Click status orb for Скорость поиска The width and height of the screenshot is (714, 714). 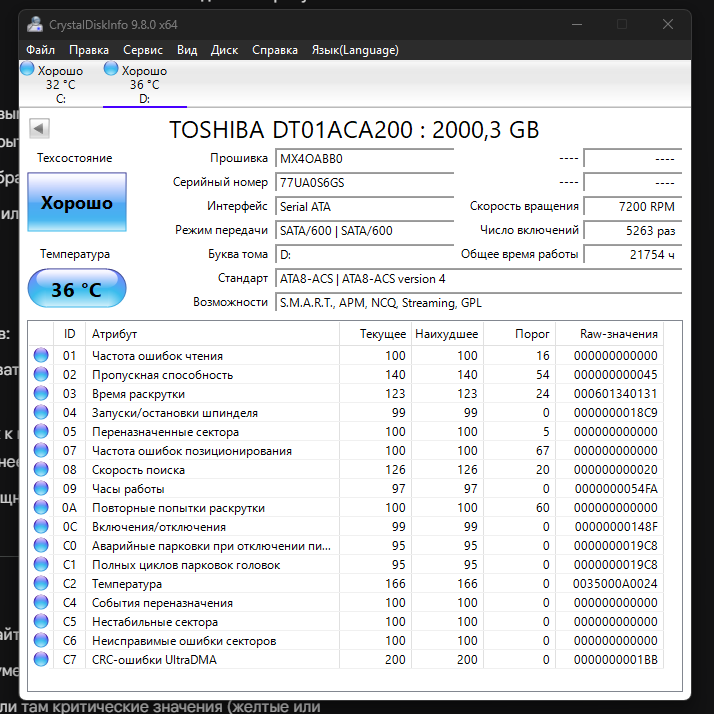pos(41,469)
